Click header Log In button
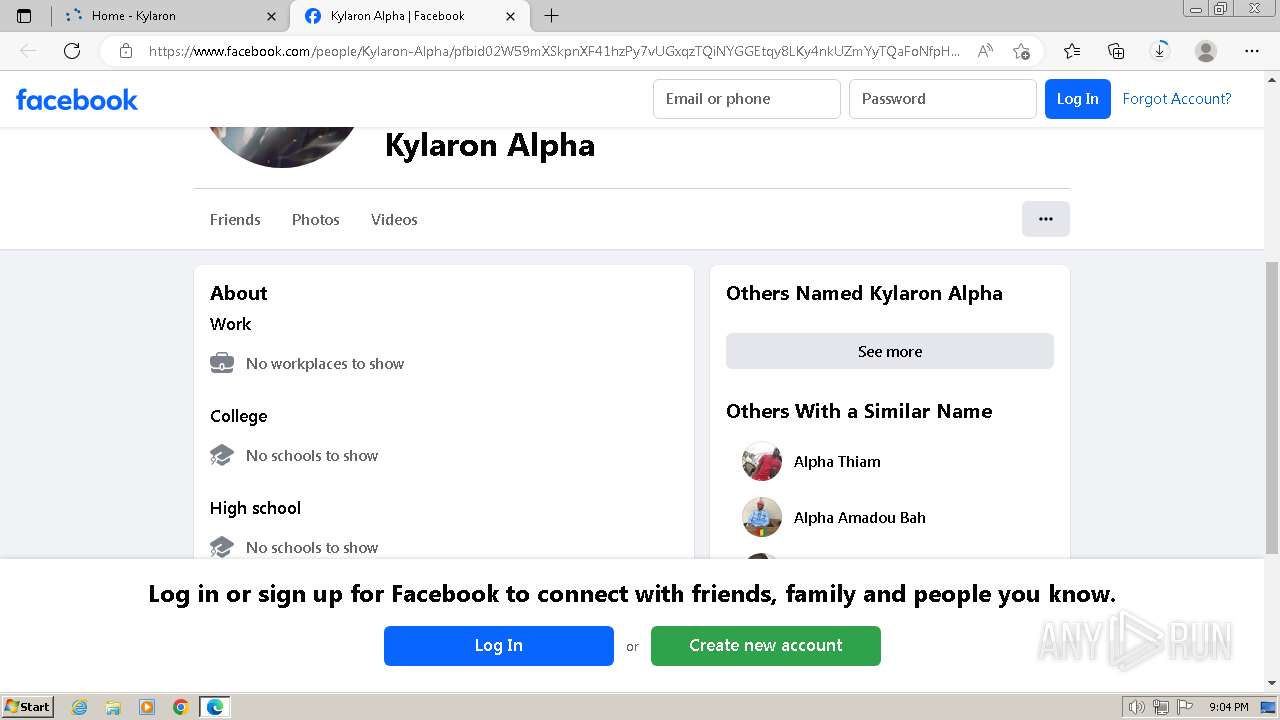Image resolution: width=1280 pixels, height=720 pixels. 1077,99
